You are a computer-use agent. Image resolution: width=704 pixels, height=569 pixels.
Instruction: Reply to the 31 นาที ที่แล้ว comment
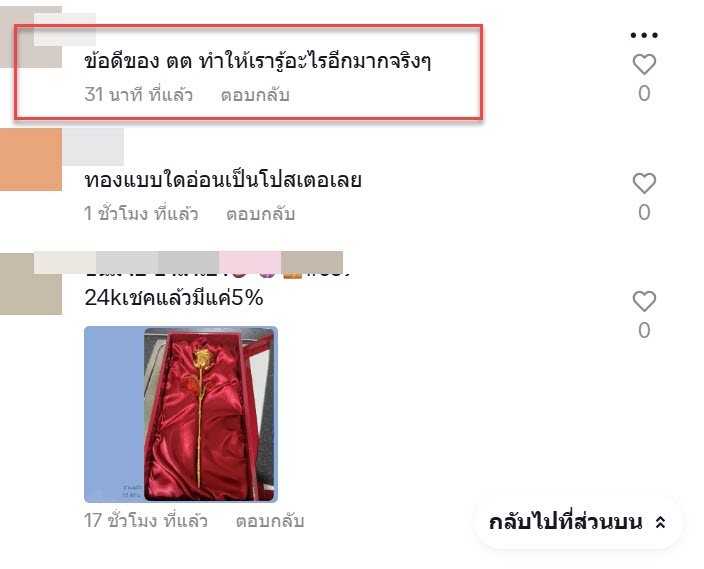pyautogui.click(x=255, y=95)
